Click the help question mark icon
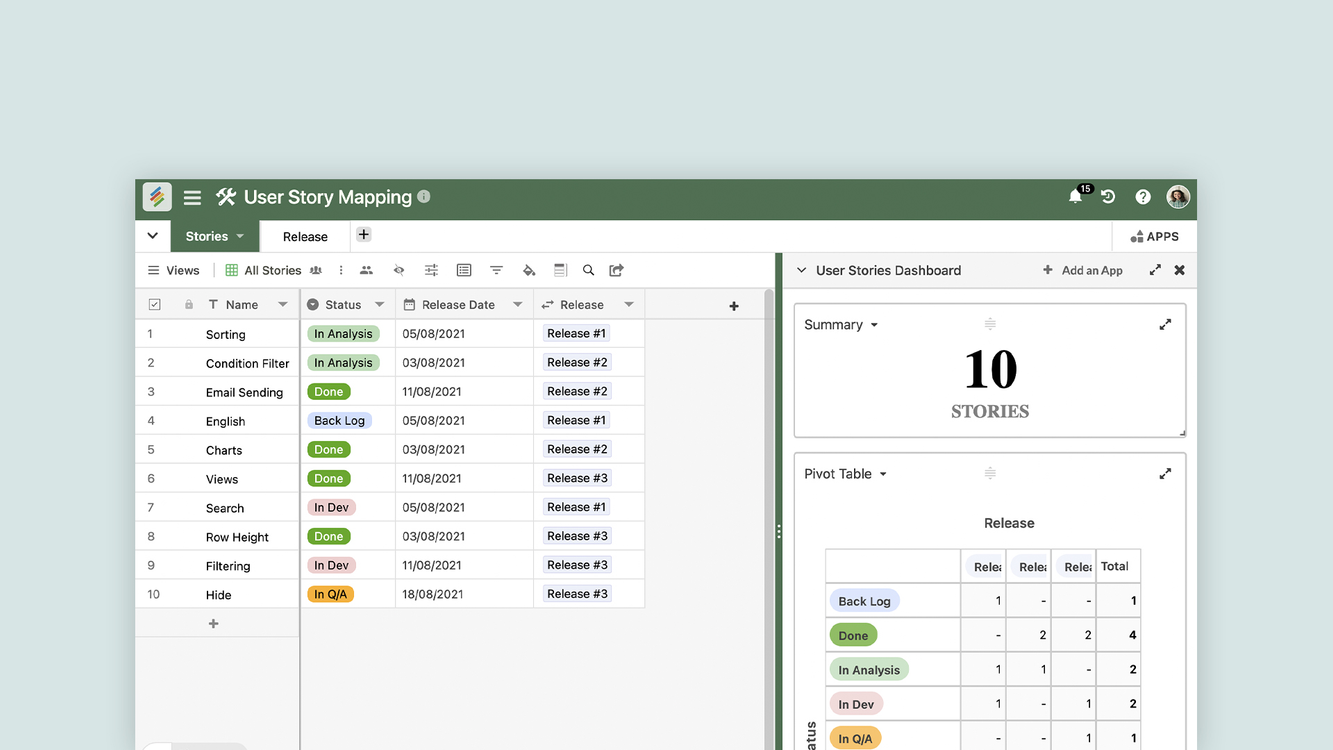Image resolution: width=1333 pixels, height=750 pixels. click(x=1143, y=197)
